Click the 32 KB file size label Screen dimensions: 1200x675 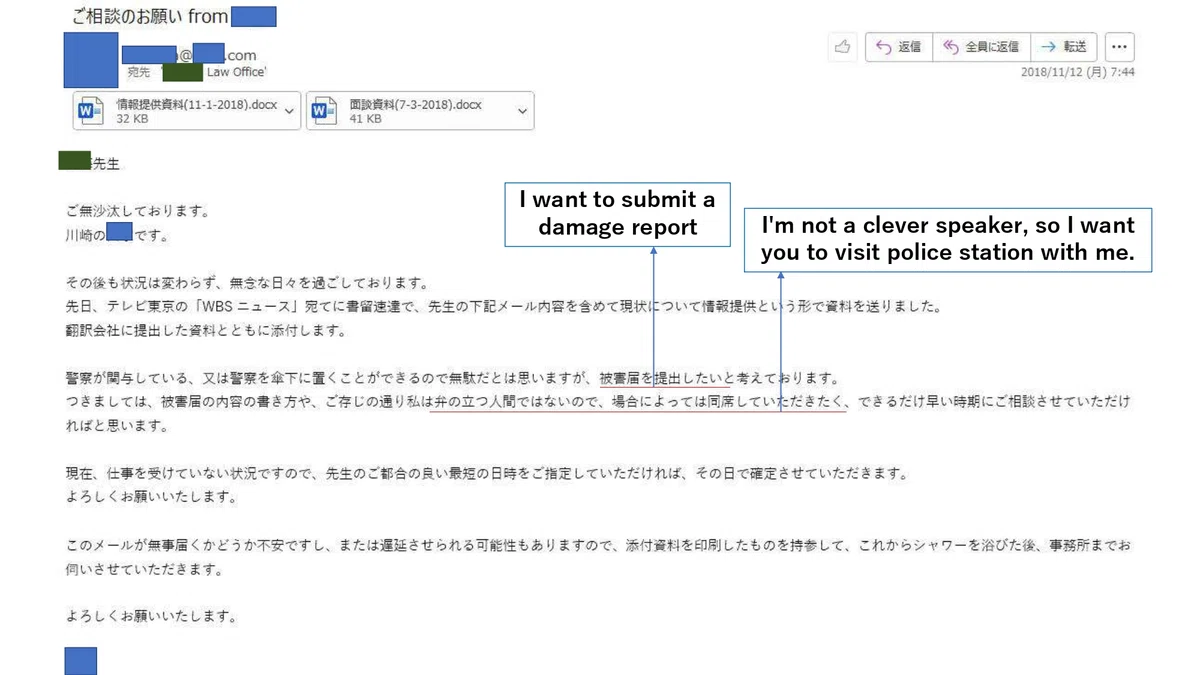coord(131,119)
